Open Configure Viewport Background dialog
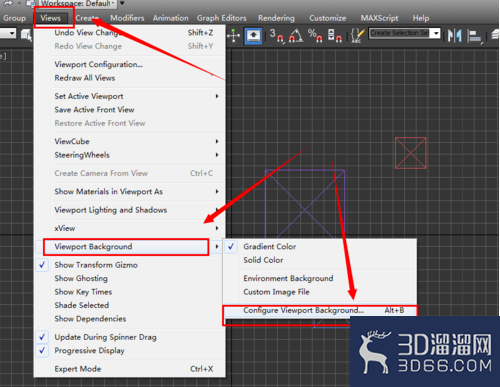The image size is (500, 387). [x=320, y=310]
